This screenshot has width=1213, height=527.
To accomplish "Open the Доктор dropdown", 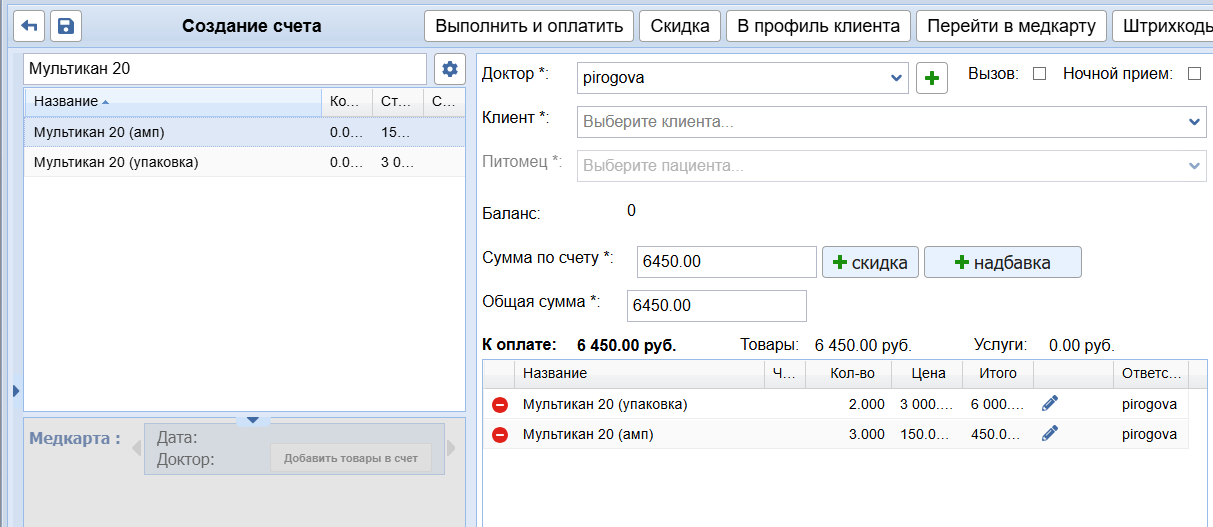I will [895, 78].
